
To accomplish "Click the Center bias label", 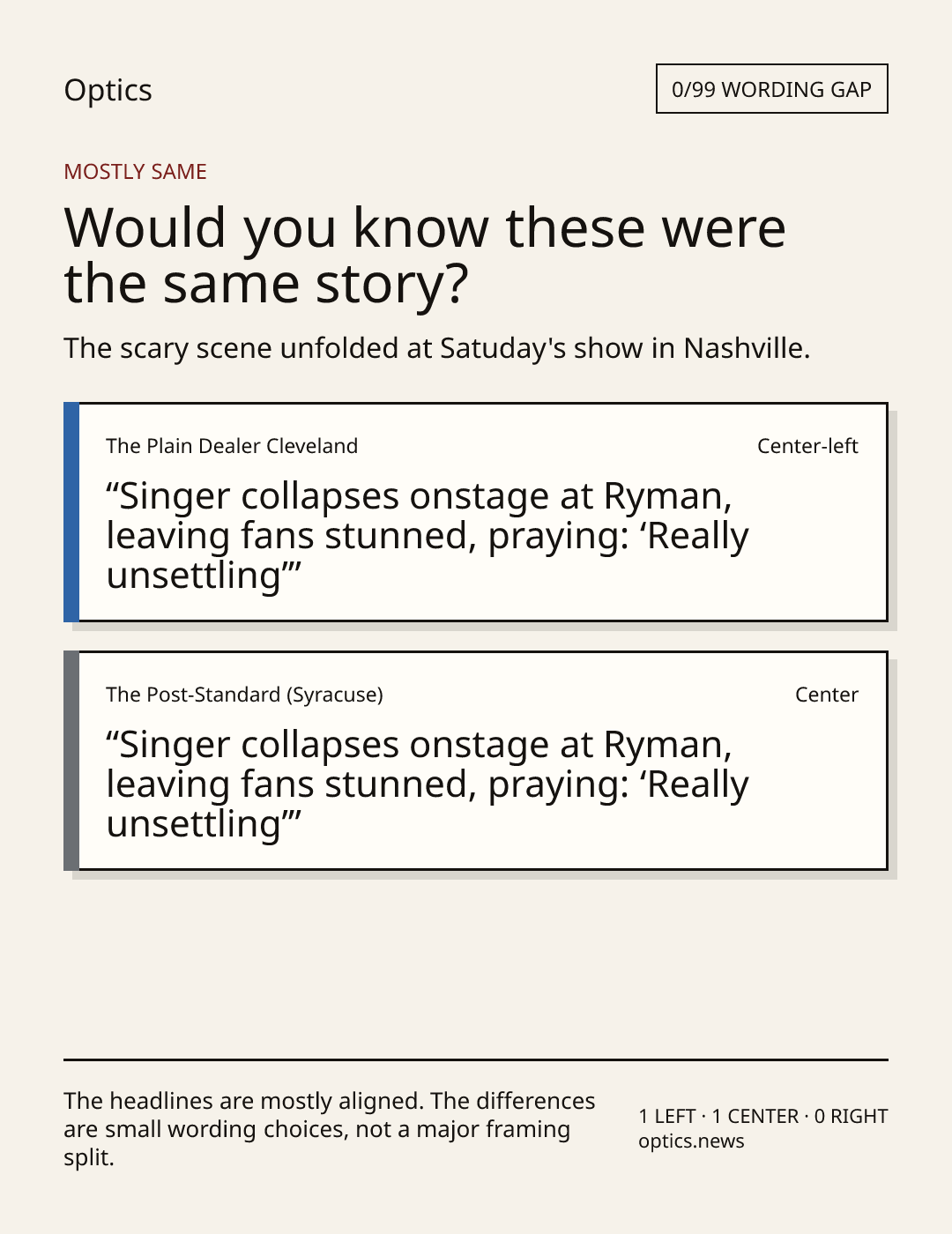I will click(x=826, y=695).
